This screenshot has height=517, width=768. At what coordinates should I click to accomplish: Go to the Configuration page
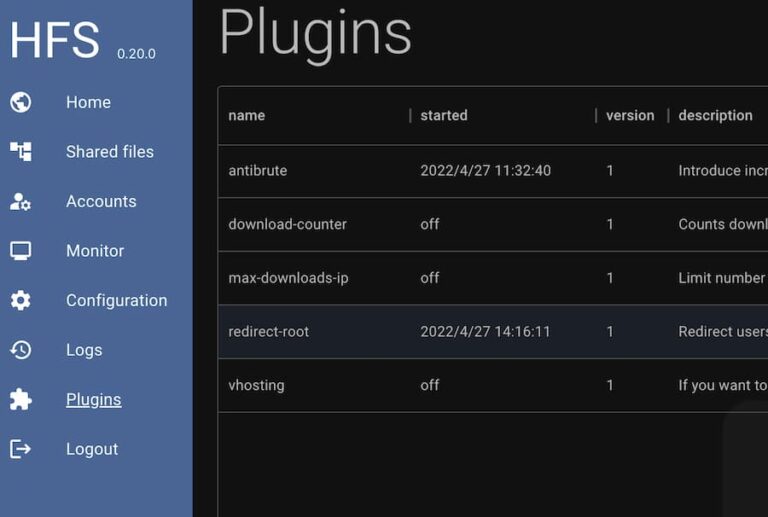click(116, 300)
